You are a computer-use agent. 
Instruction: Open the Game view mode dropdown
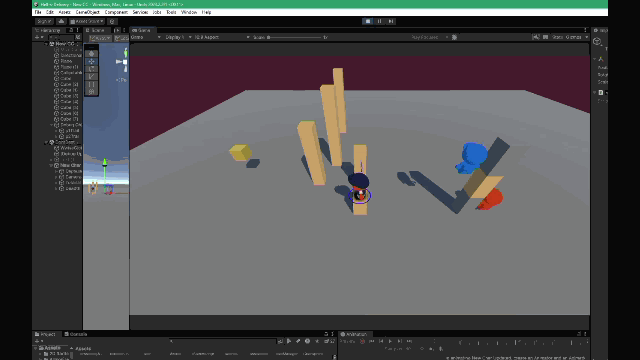pyautogui.click(x=146, y=37)
